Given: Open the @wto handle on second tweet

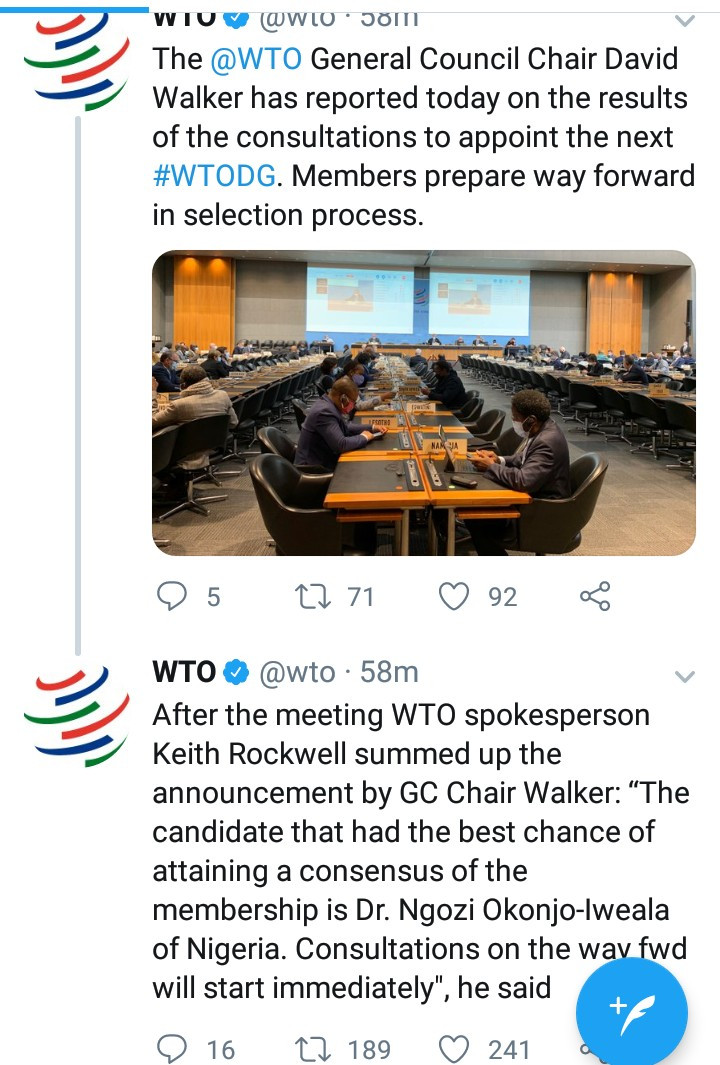Looking at the screenshot, I should click(x=297, y=673).
